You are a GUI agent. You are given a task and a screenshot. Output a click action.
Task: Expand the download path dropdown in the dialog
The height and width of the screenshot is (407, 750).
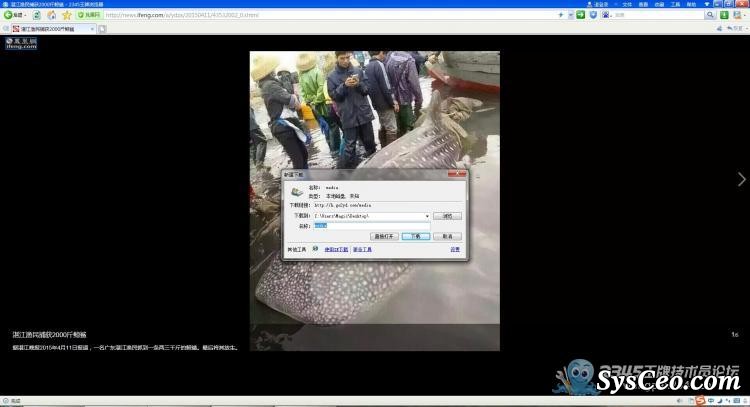[x=427, y=215]
